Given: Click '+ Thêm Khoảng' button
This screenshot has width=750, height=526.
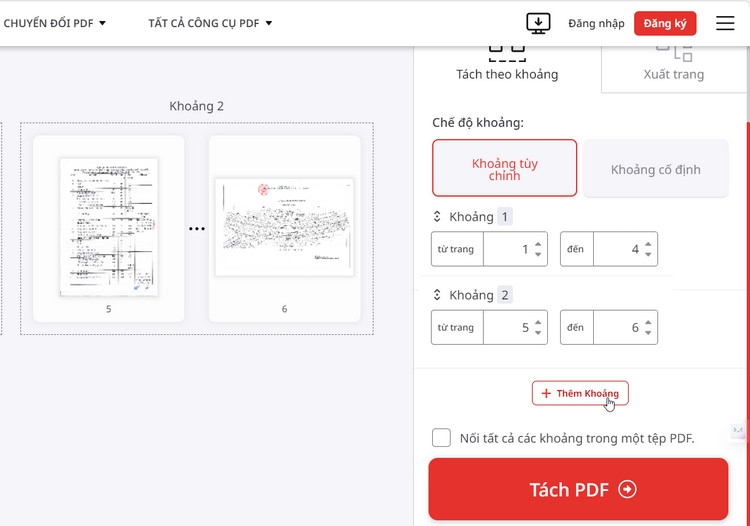Looking at the screenshot, I should [580, 393].
